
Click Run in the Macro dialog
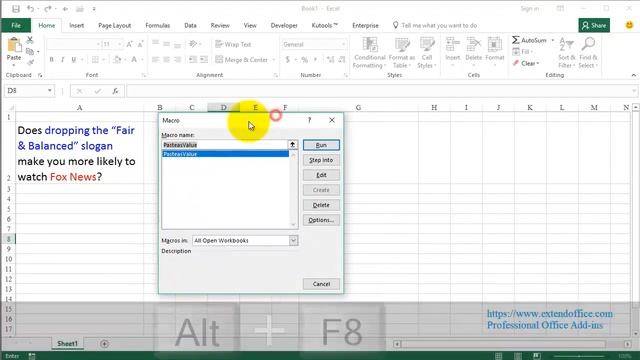pos(321,145)
